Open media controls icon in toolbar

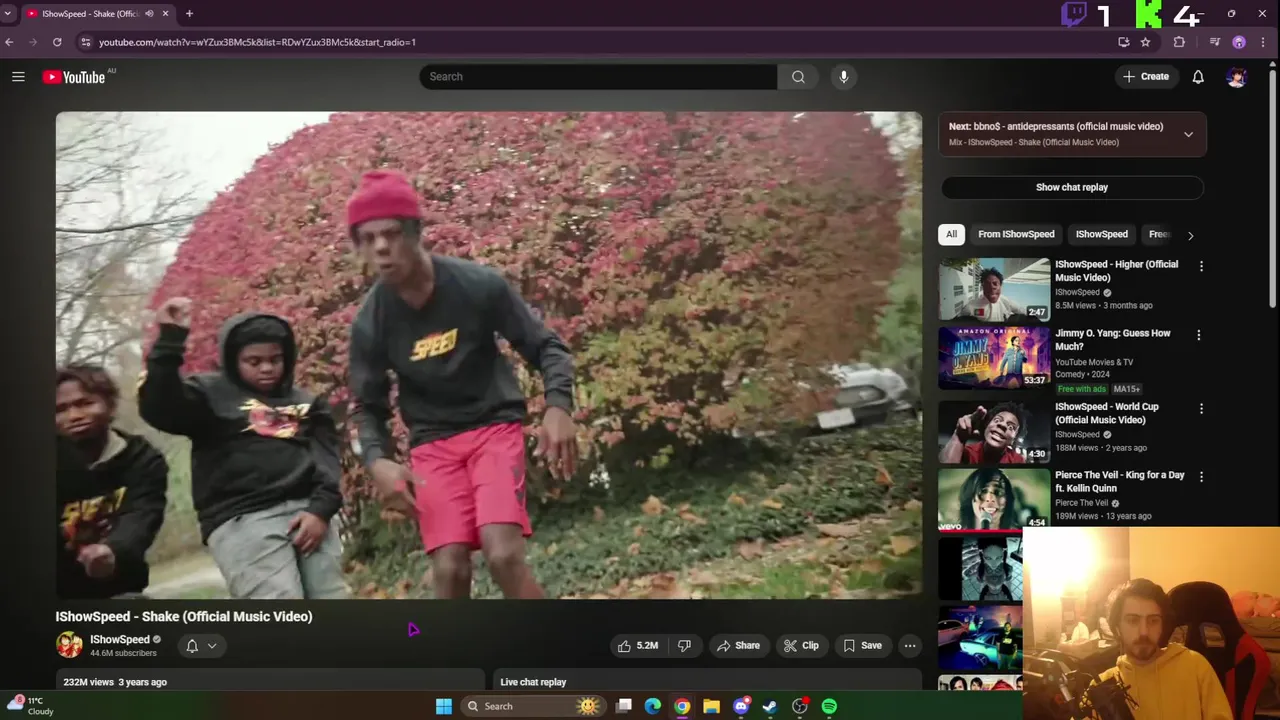tap(1214, 42)
